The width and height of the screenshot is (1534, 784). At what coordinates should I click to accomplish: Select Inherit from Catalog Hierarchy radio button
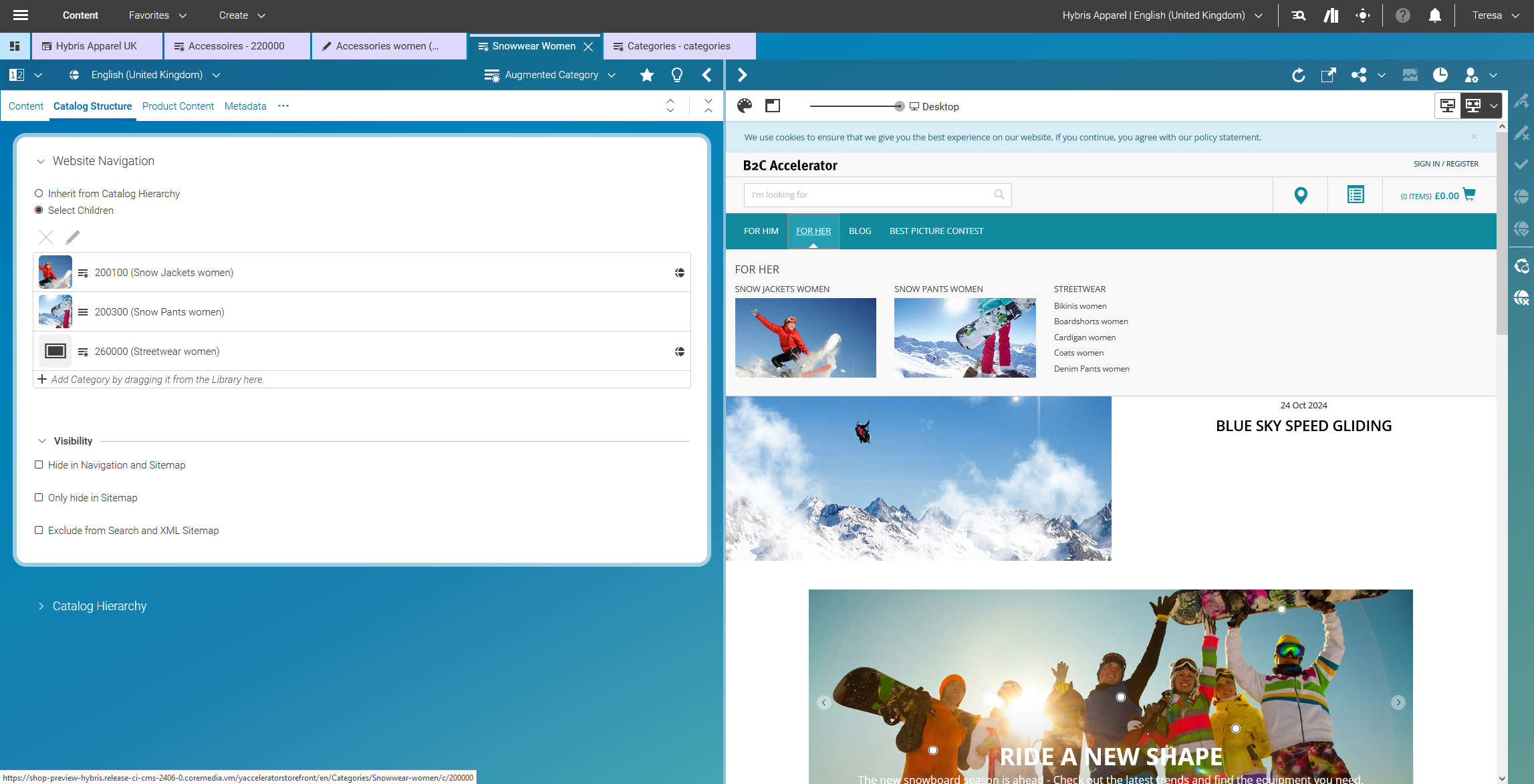click(x=39, y=193)
